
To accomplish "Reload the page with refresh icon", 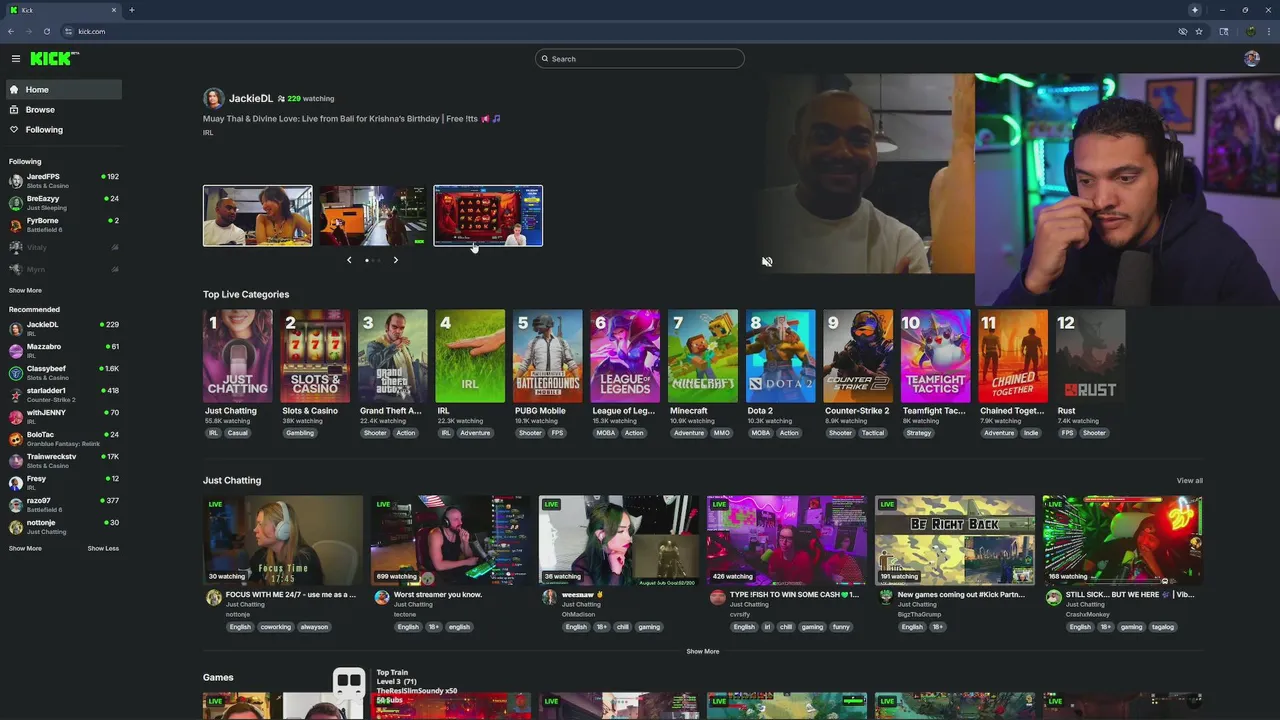I will pos(47,31).
